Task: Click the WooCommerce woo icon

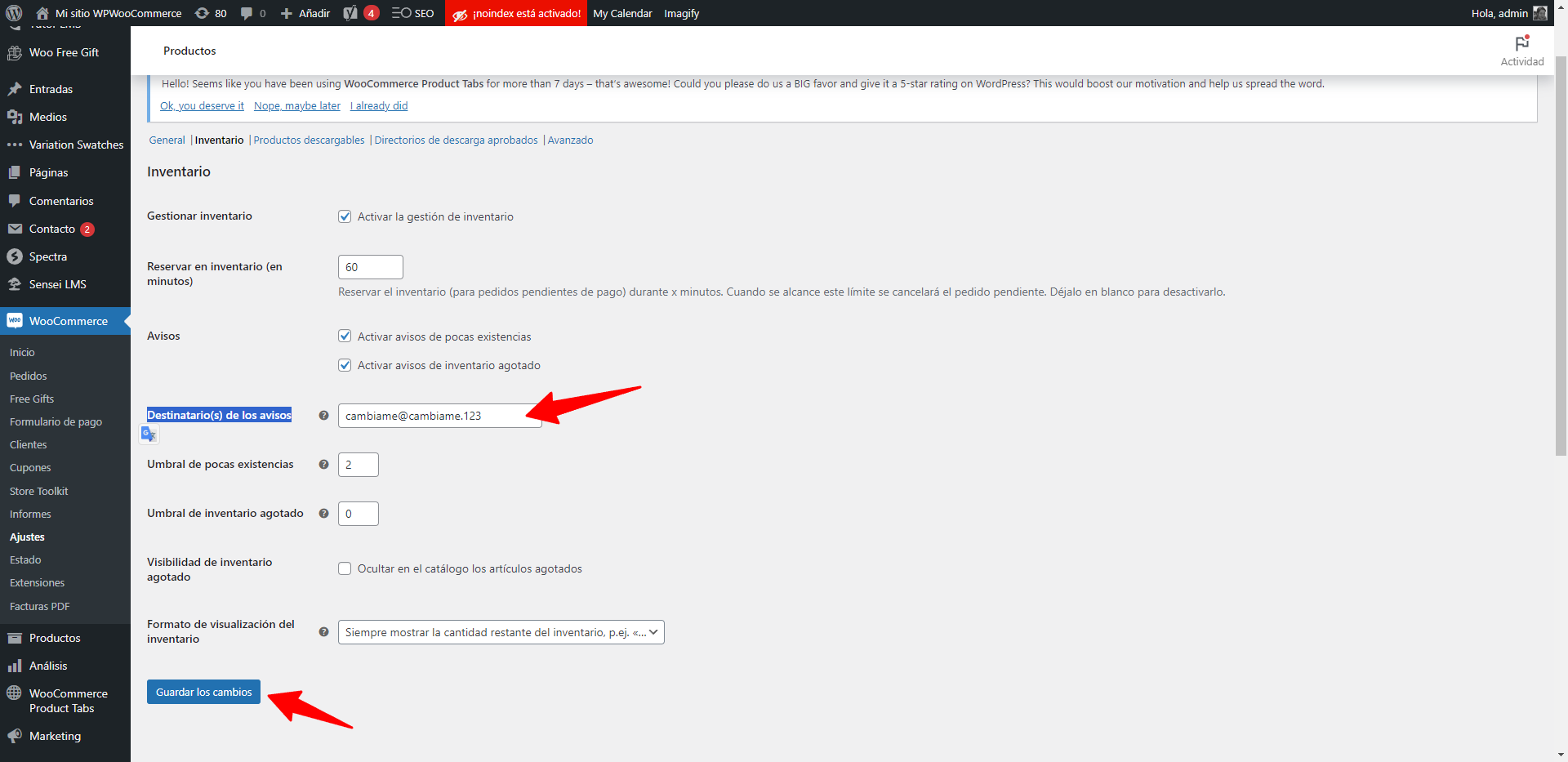Action: point(15,321)
